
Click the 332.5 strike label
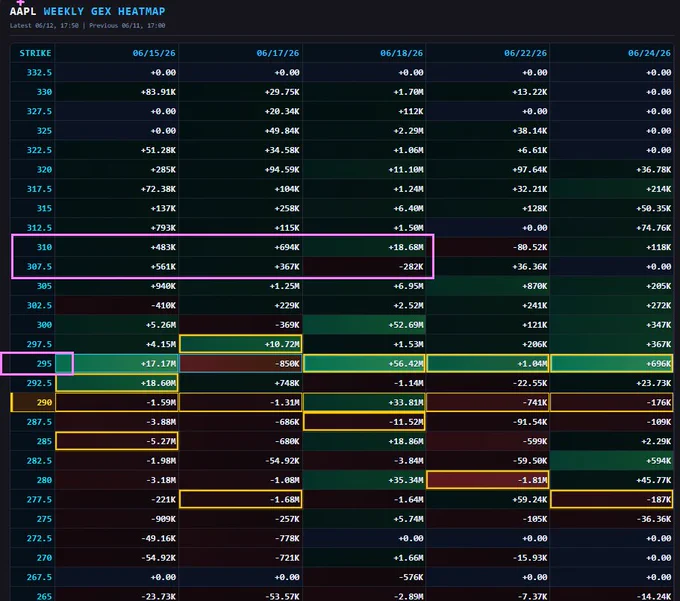(x=39, y=72)
